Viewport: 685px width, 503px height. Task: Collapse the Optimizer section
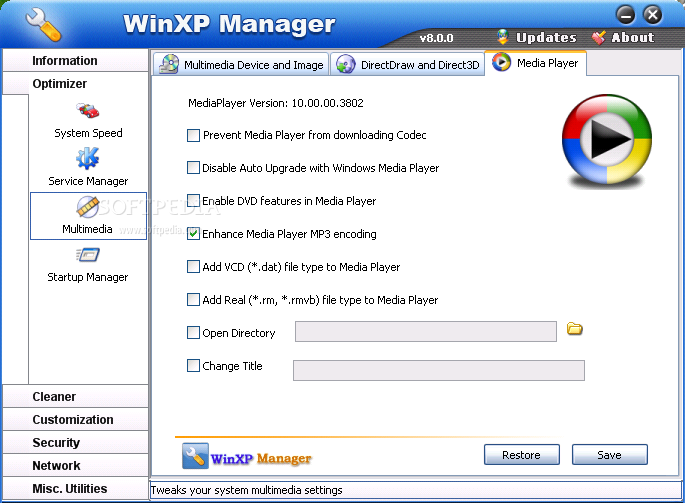tap(75, 83)
